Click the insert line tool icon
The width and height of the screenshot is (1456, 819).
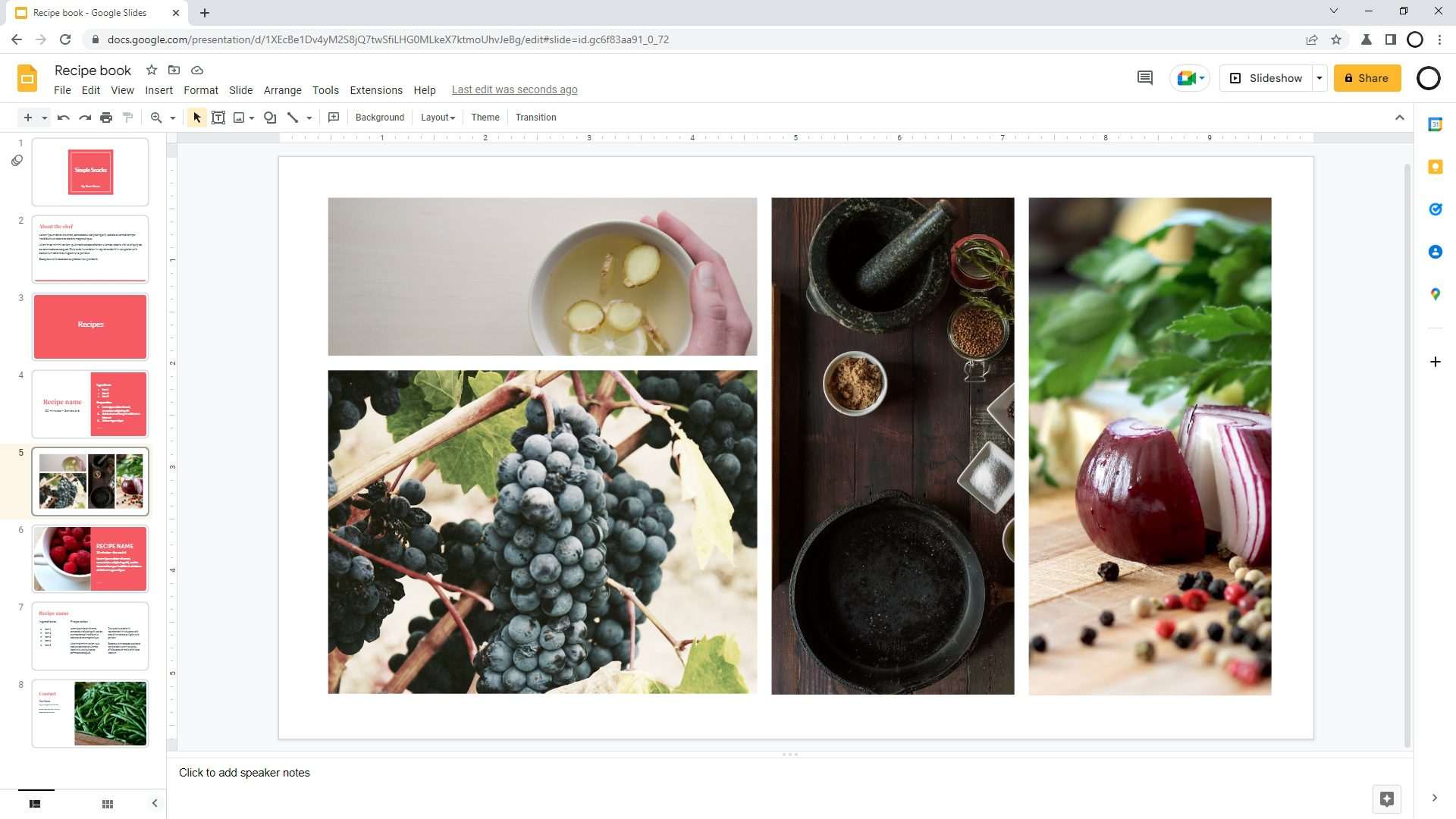(x=294, y=117)
